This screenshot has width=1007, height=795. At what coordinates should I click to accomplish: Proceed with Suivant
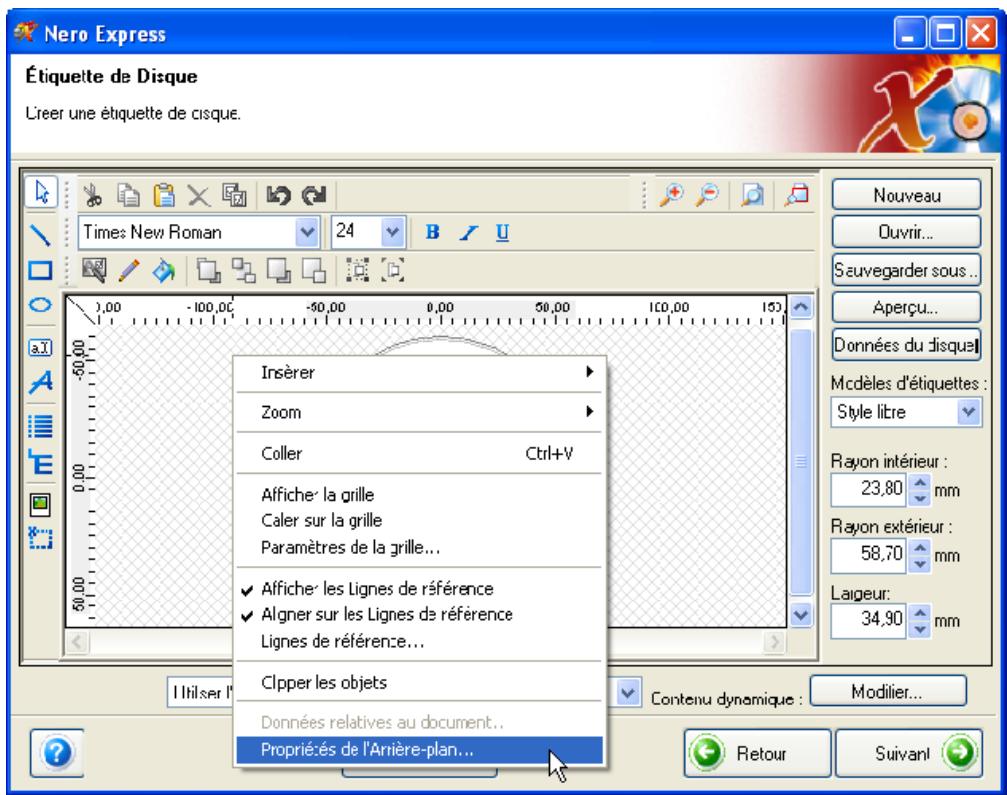tap(909, 753)
